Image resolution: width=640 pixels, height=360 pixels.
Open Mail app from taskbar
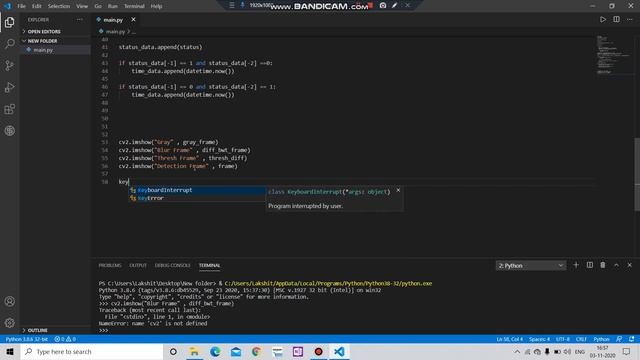pyautogui.click(x=236, y=351)
